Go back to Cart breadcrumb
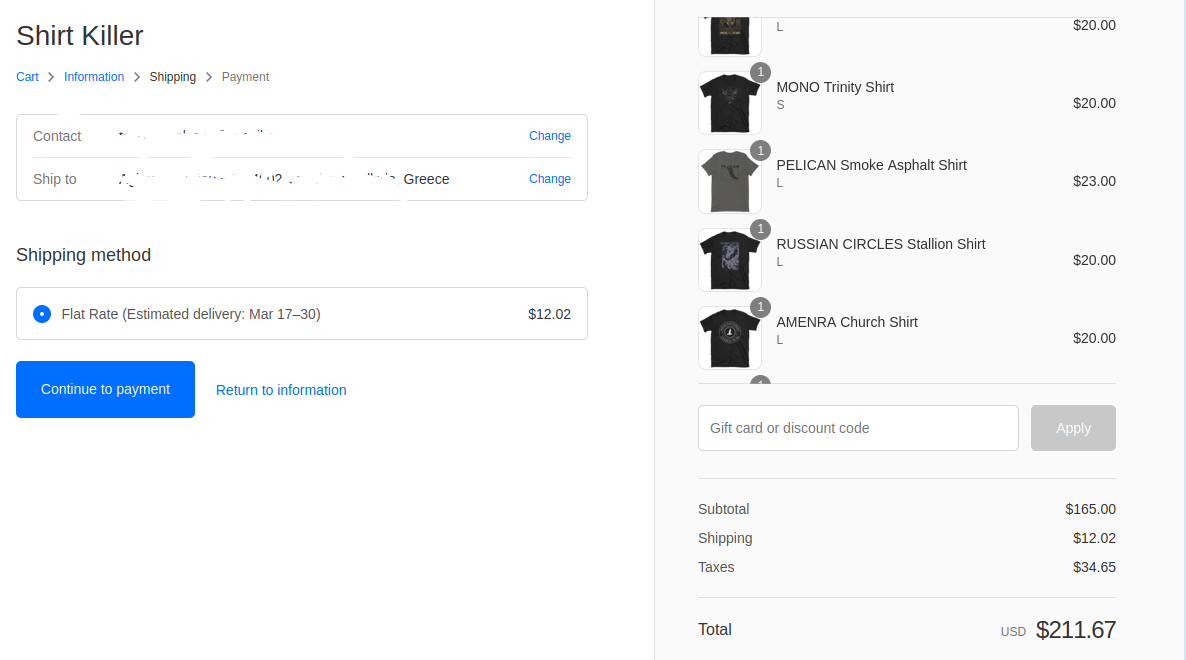Screen dimensions: 1186x660 [x=27, y=77]
